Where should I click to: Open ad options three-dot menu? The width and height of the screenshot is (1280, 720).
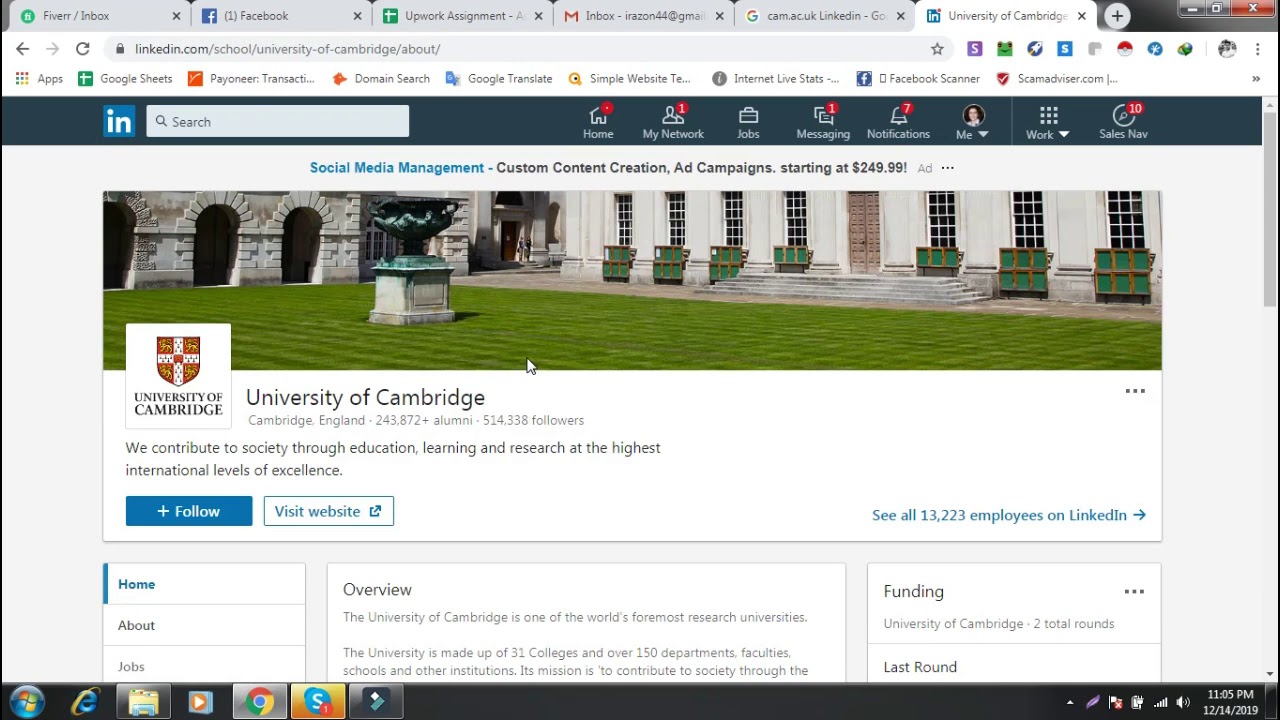click(x=947, y=168)
